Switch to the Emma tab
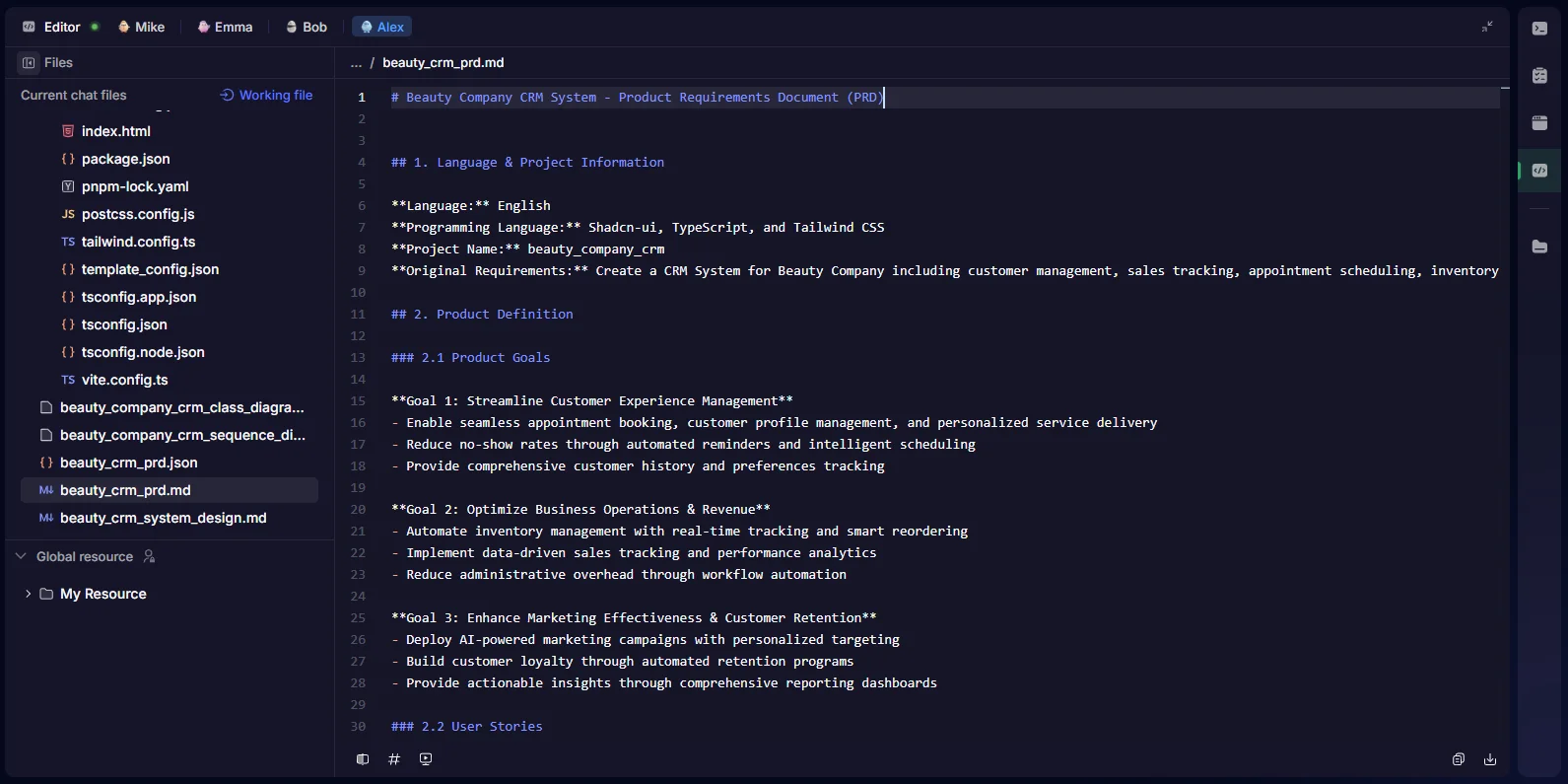This screenshot has height=784, width=1568. [225, 27]
